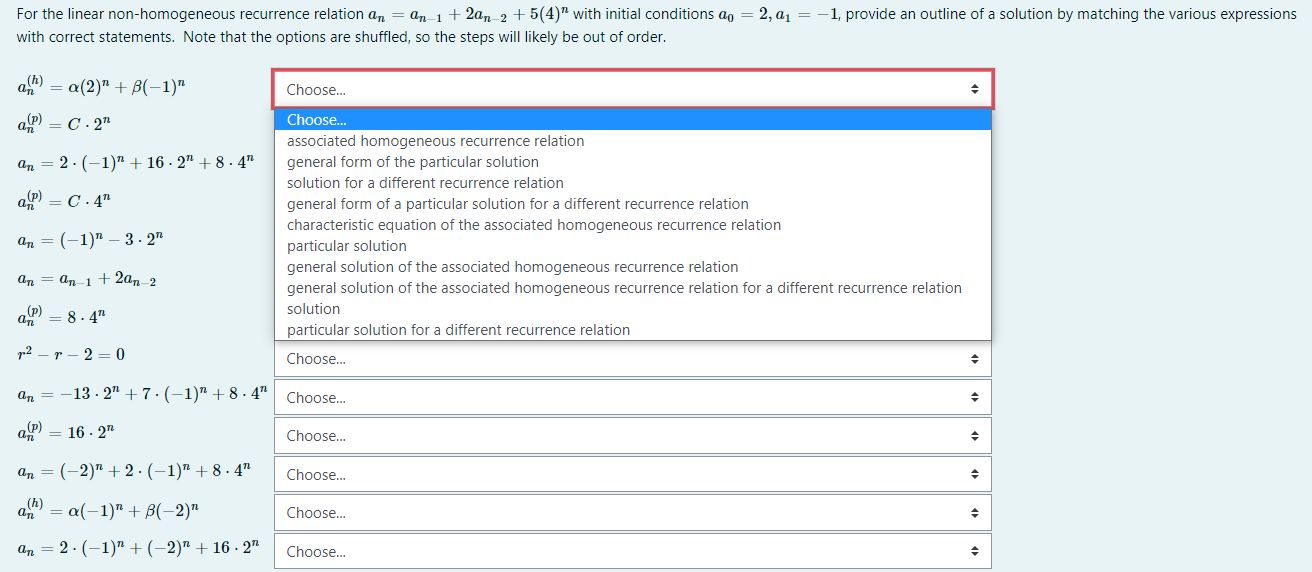Choose 'characteristic equation of the associated homogeneous recurrence relation'
The height and width of the screenshot is (572, 1312).
click(633, 225)
